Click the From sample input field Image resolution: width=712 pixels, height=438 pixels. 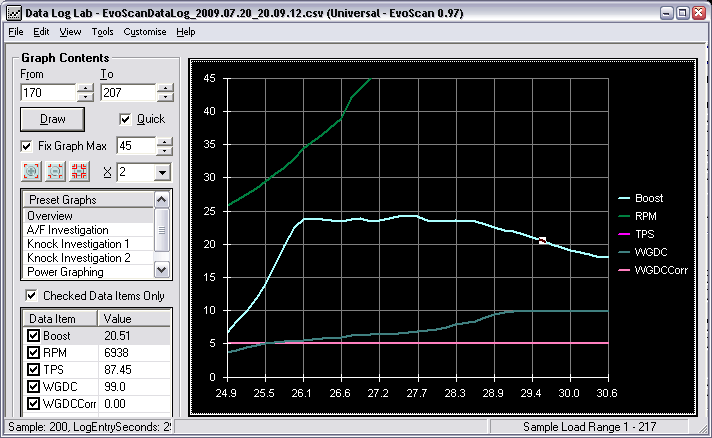(x=48, y=93)
